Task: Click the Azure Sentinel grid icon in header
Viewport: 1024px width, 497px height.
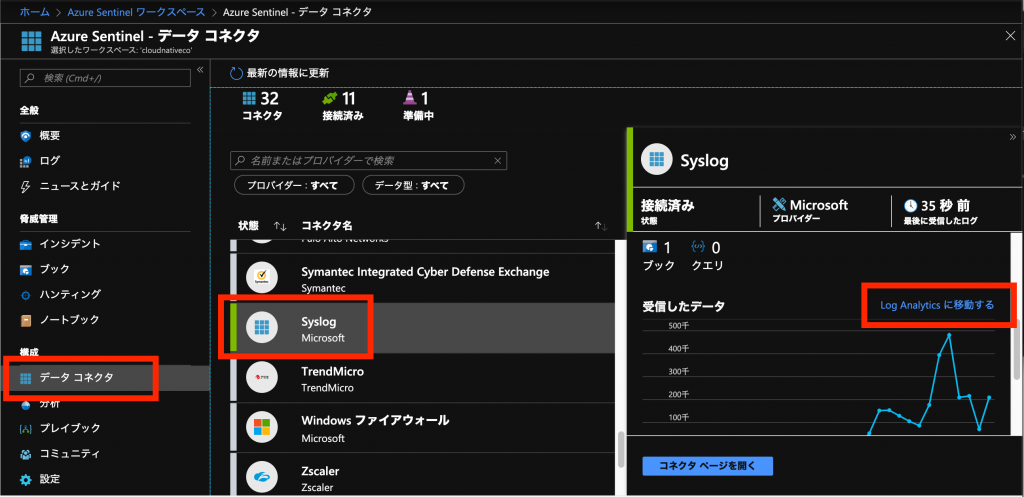Action: [31, 40]
